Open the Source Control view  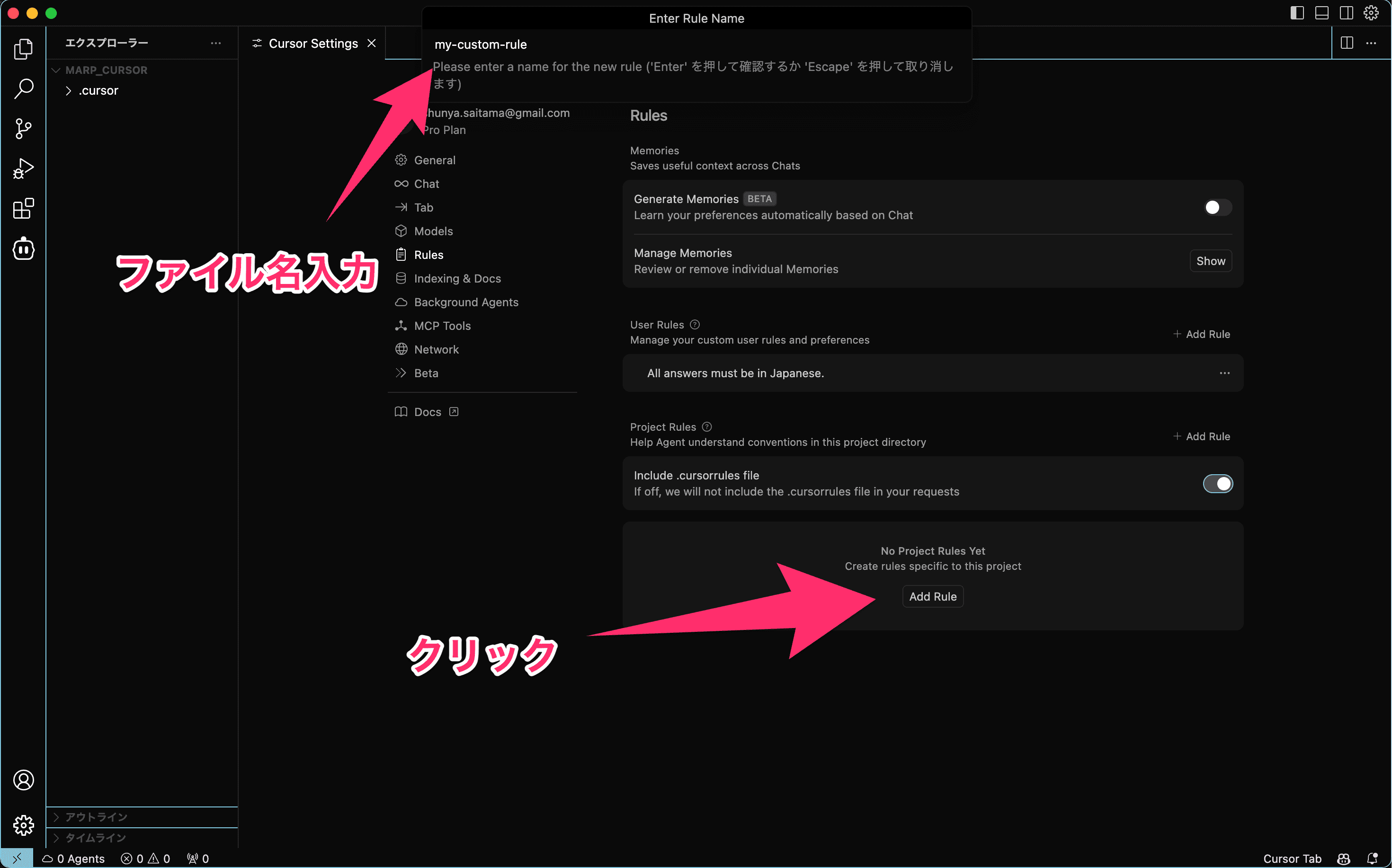coord(23,129)
